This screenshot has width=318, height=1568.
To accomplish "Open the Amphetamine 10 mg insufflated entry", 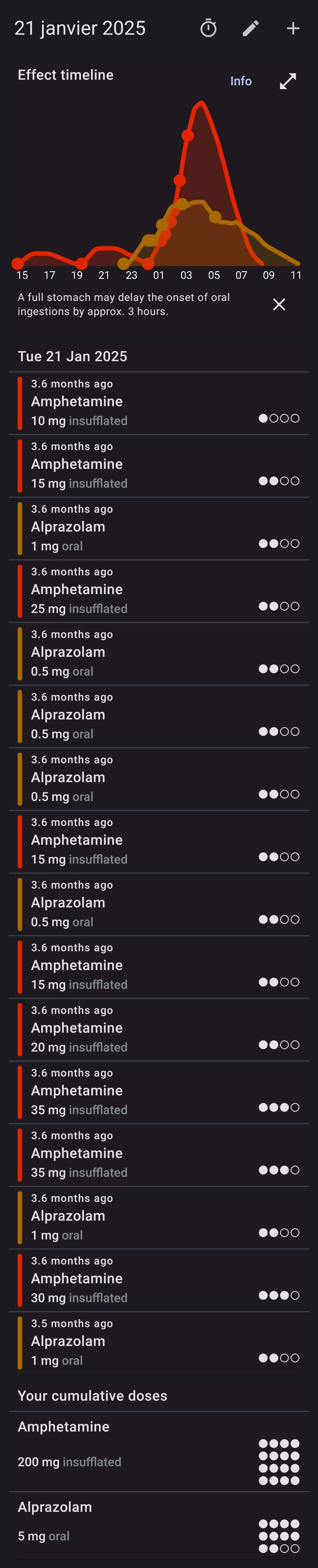I will coord(159,403).
